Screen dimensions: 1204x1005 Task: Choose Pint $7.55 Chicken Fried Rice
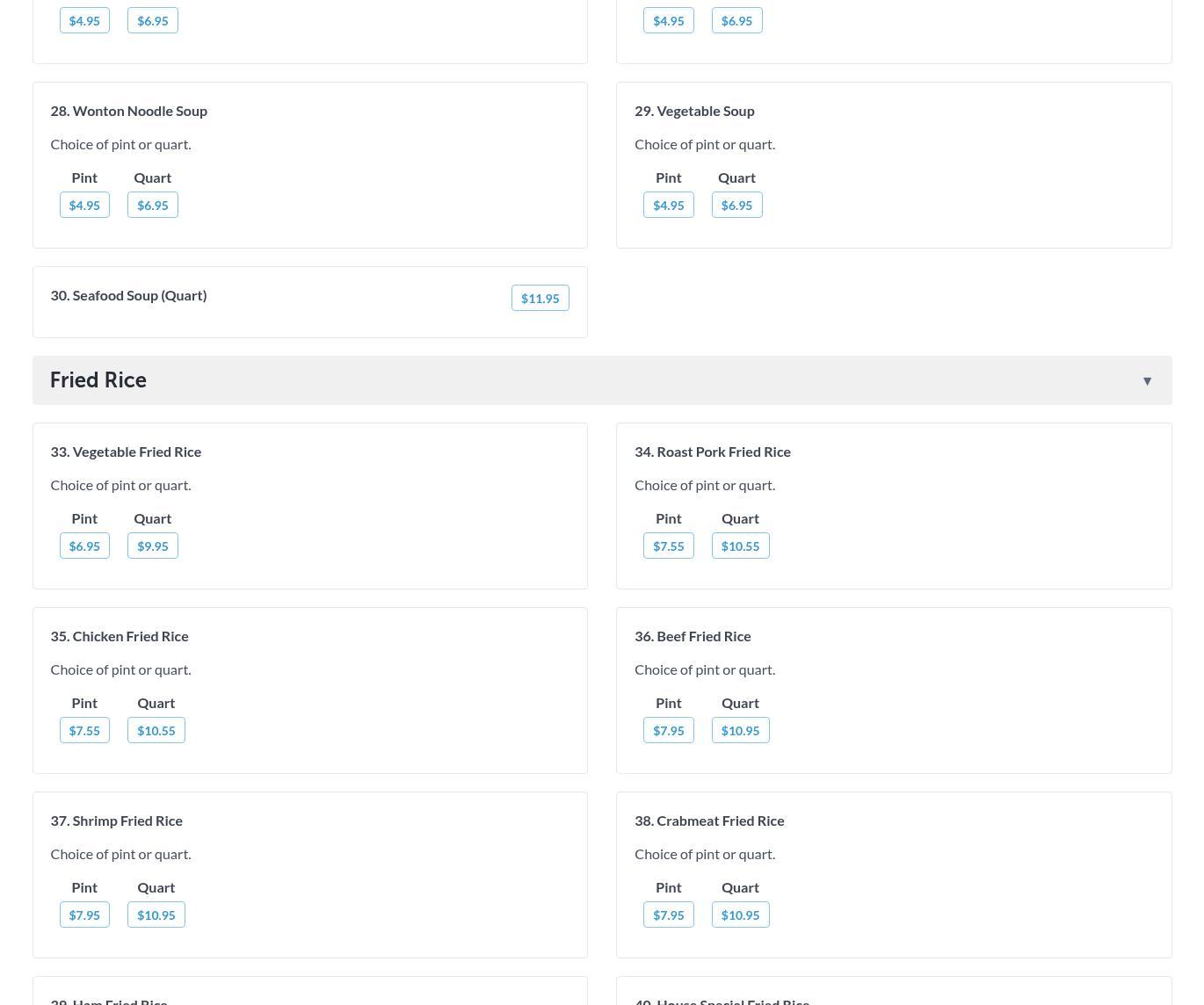[x=84, y=731]
